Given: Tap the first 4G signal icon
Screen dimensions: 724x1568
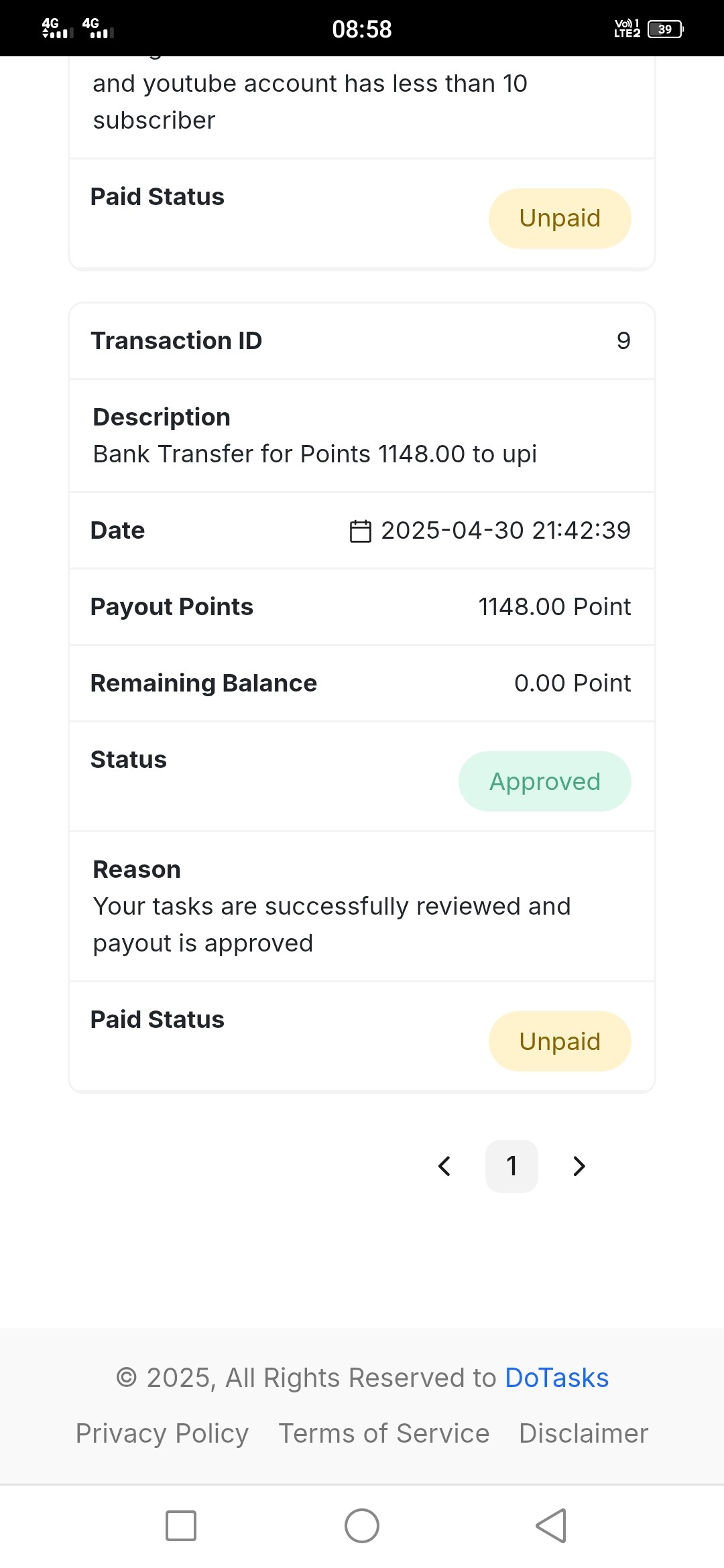Looking at the screenshot, I should coord(58,28).
